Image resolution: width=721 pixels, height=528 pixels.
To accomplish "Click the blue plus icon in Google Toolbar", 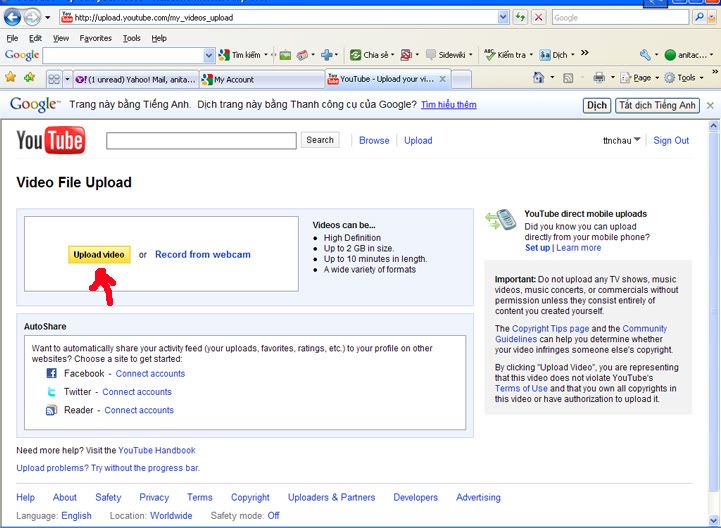I will [x=327, y=55].
